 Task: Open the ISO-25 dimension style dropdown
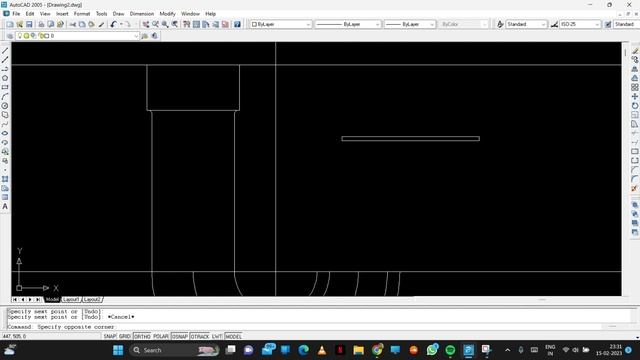[x=580, y=24]
